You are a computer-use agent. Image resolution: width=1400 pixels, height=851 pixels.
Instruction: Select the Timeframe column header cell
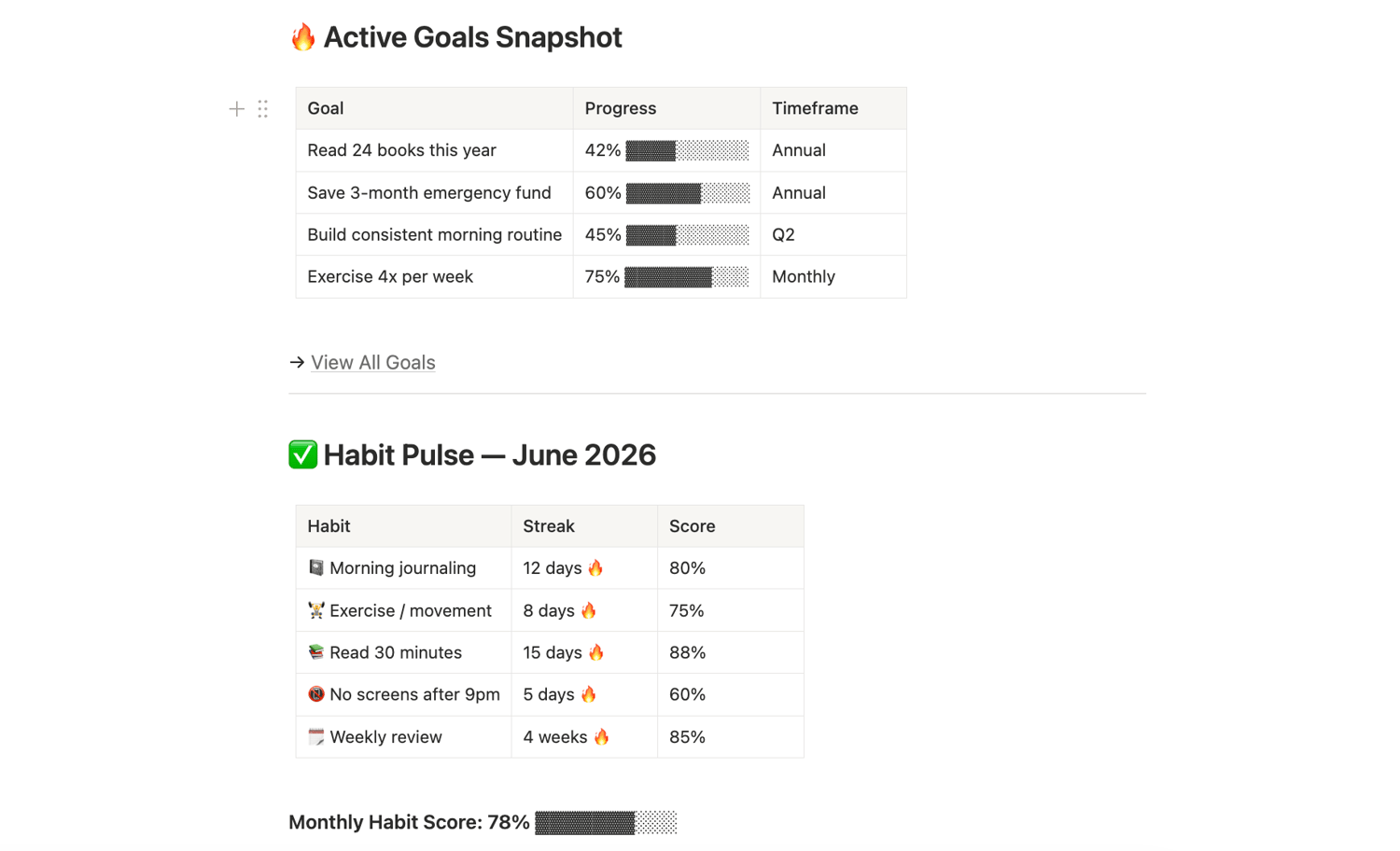833,108
